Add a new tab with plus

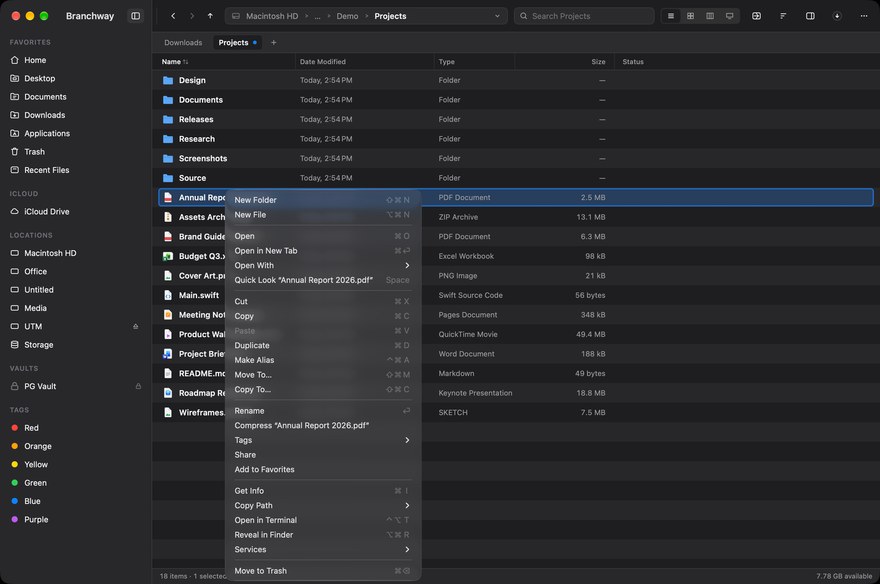tap(273, 43)
